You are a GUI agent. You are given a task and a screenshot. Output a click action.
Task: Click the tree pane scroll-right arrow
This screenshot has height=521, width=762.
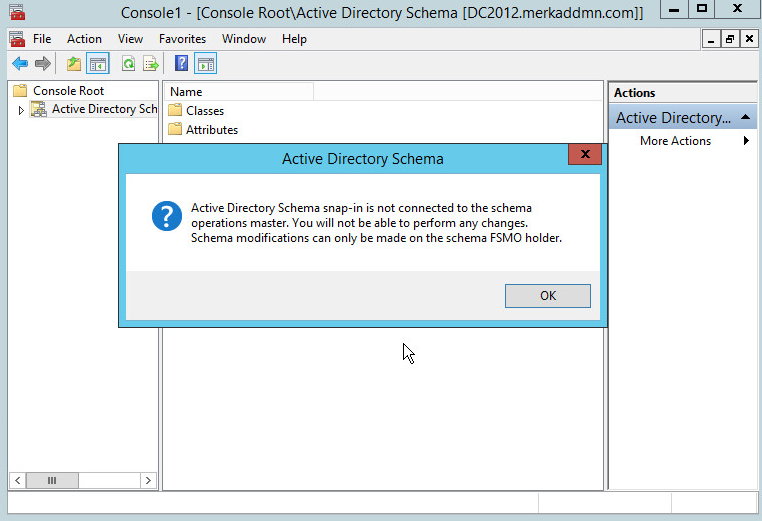pyautogui.click(x=148, y=481)
